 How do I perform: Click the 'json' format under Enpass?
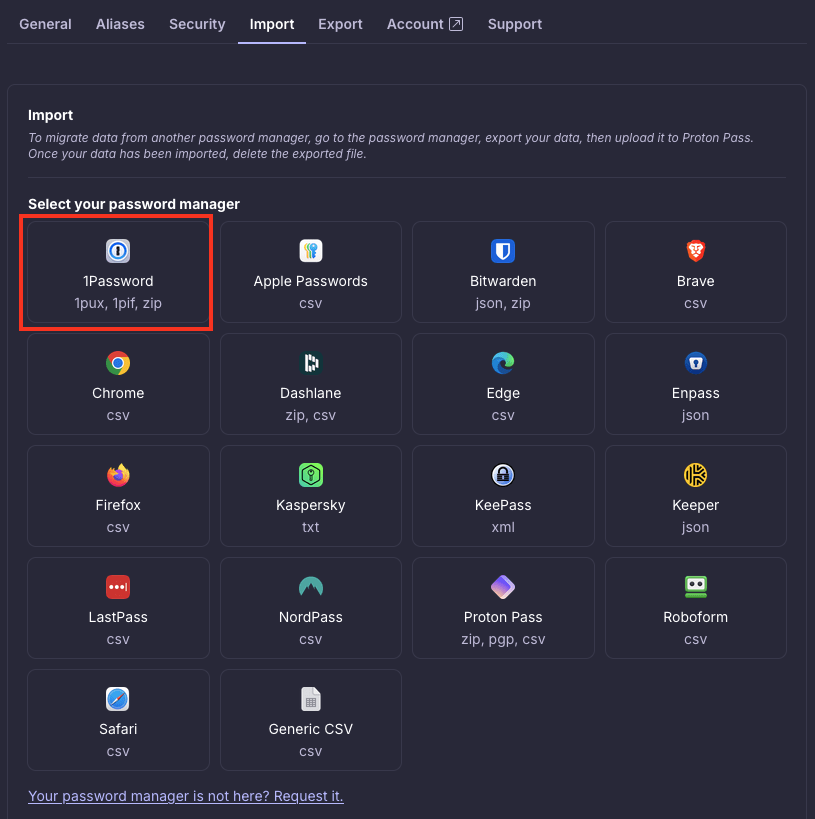pyautogui.click(x=695, y=415)
